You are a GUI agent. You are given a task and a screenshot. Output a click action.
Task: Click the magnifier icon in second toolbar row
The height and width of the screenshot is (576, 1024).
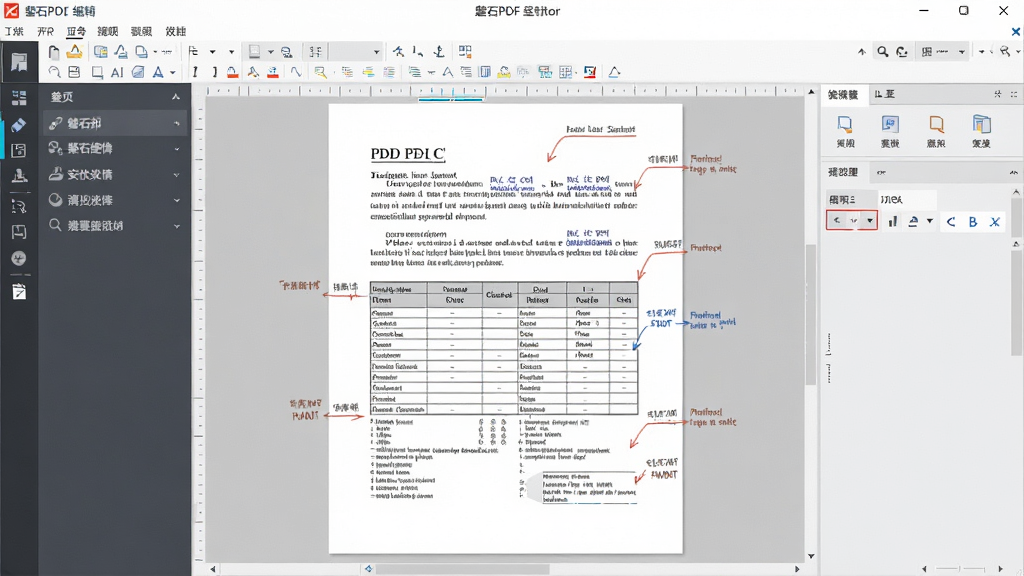click(x=54, y=72)
